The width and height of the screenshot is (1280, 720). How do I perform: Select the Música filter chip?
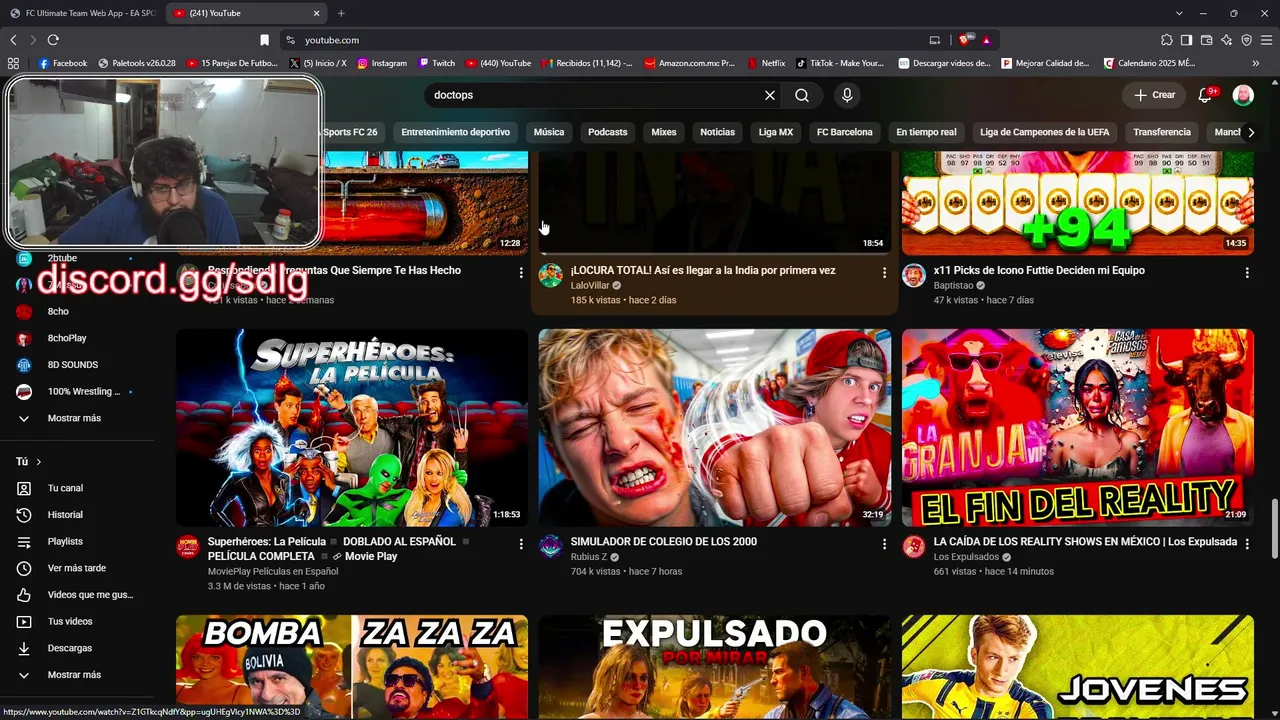[549, 132]
